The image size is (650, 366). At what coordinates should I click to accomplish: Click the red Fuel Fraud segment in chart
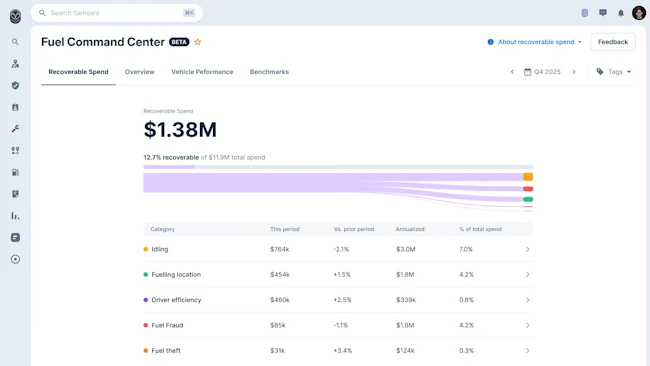coord(528,189)
